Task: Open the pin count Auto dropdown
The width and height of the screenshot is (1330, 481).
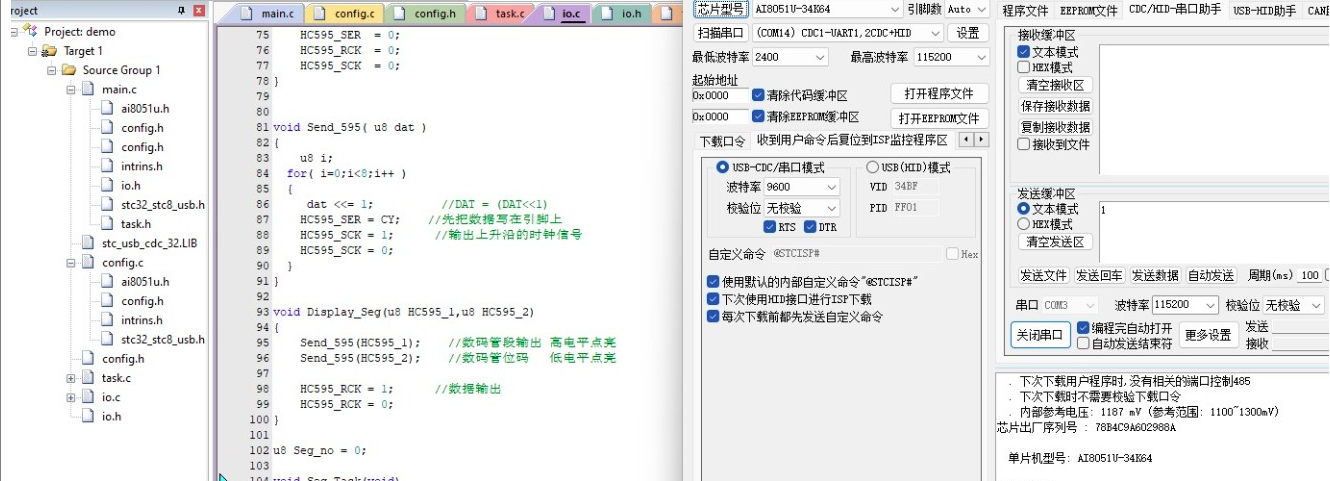Action: pyautogui.click(x=982, y=9)
